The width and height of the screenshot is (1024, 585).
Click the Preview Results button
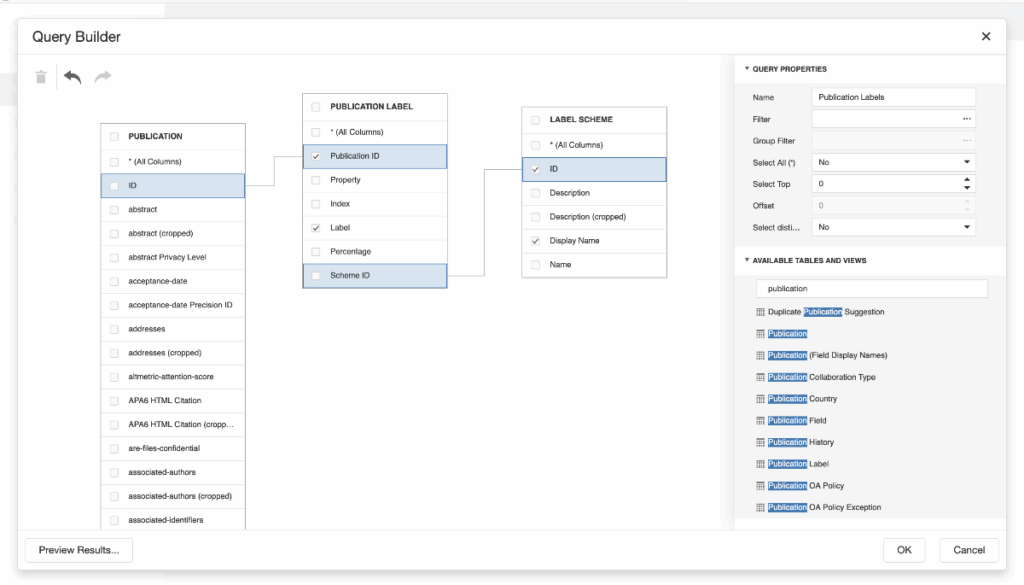[x=78, y=550]
